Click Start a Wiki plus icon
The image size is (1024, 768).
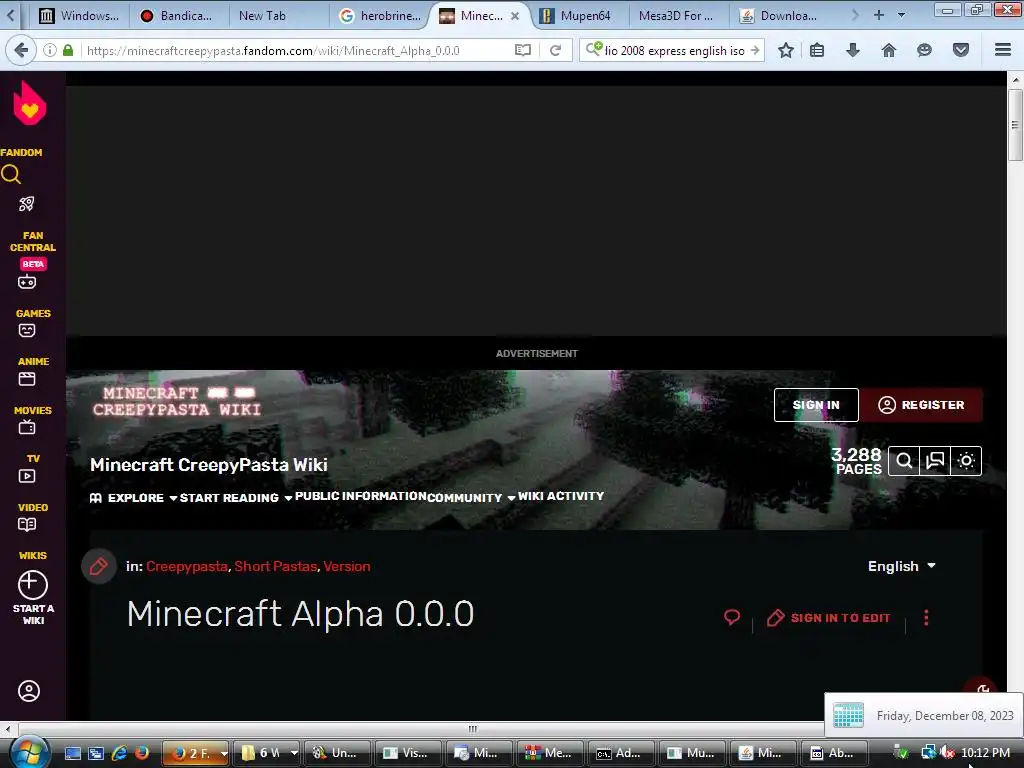point(32,584)
